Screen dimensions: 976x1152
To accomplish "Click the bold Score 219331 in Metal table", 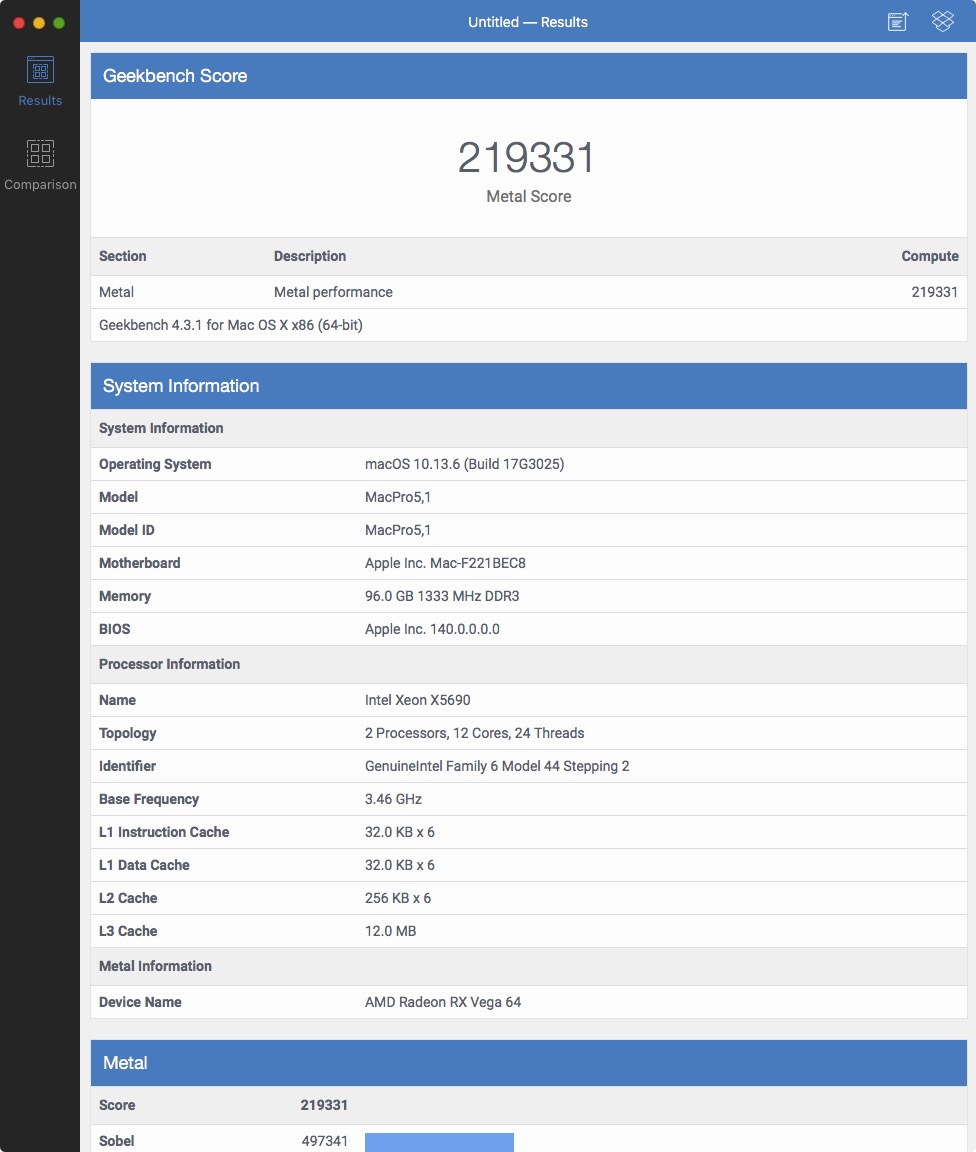I will point(324,1105).
